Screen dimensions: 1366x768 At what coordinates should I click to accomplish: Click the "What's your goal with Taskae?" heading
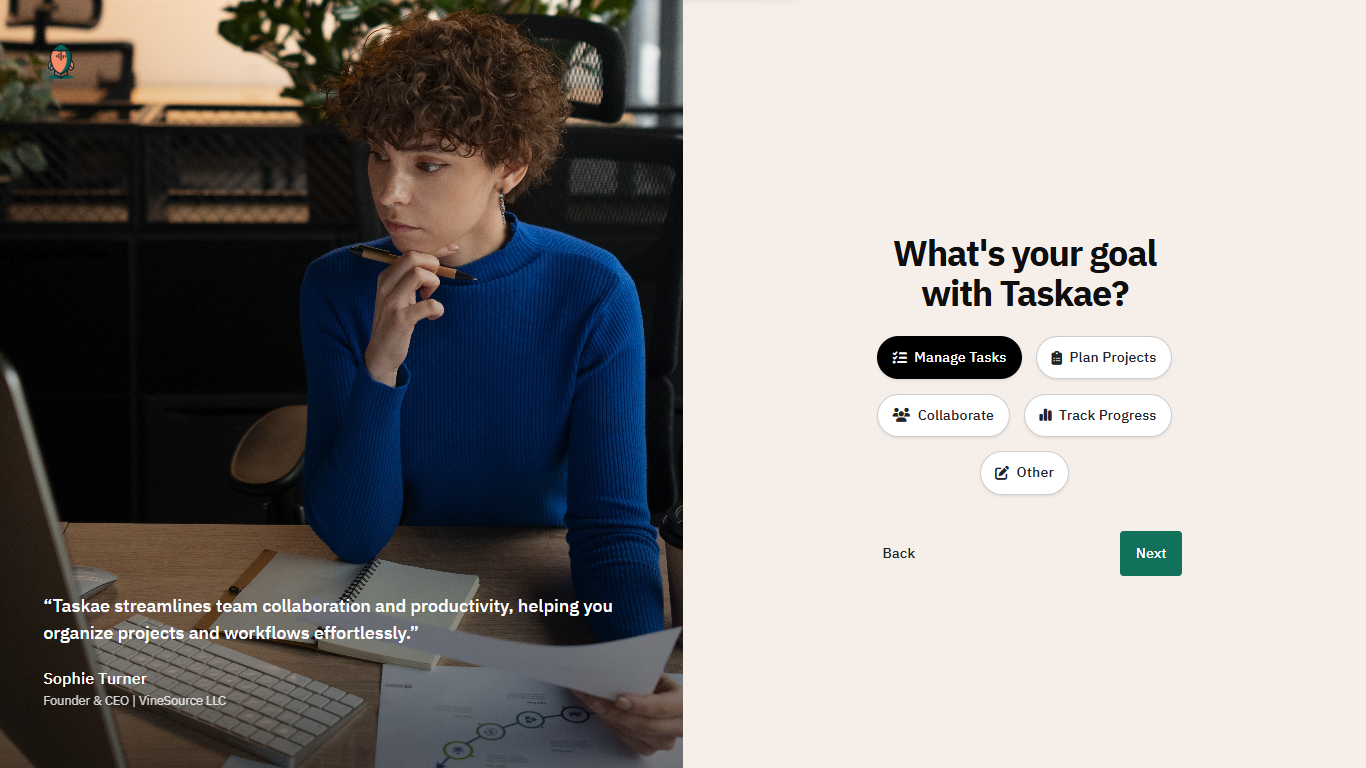pos(1025,274)
